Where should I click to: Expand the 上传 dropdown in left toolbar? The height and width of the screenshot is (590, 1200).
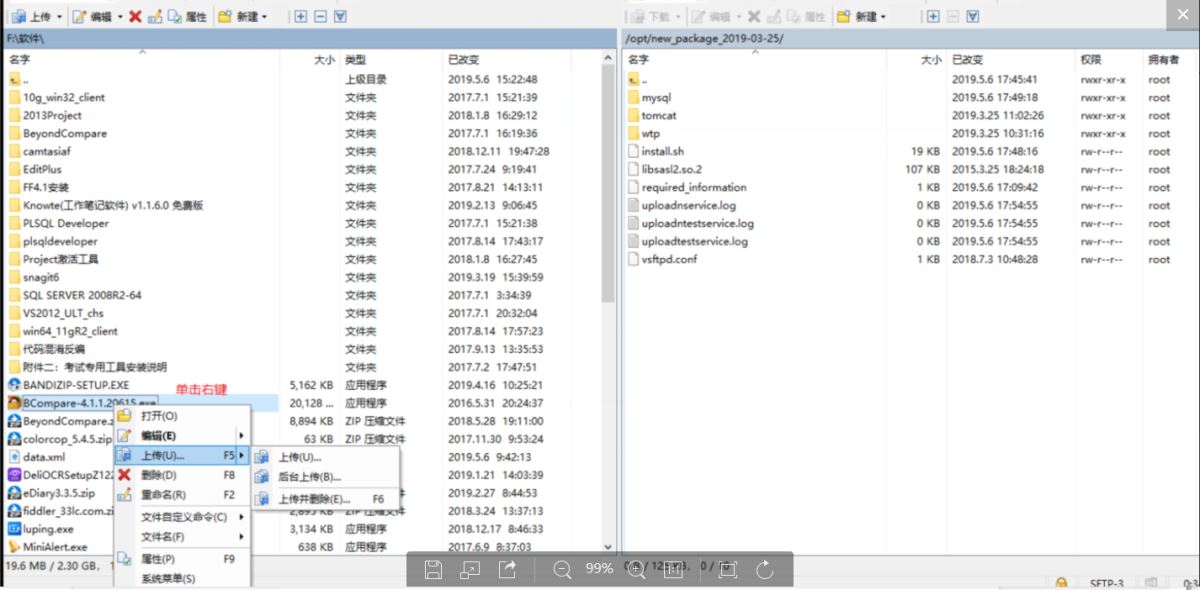coord(60,16)
